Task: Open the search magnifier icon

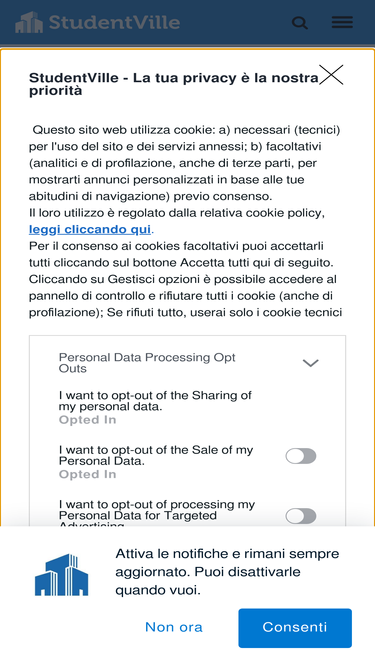Action: pyautogui.click(x=300, y=23)
